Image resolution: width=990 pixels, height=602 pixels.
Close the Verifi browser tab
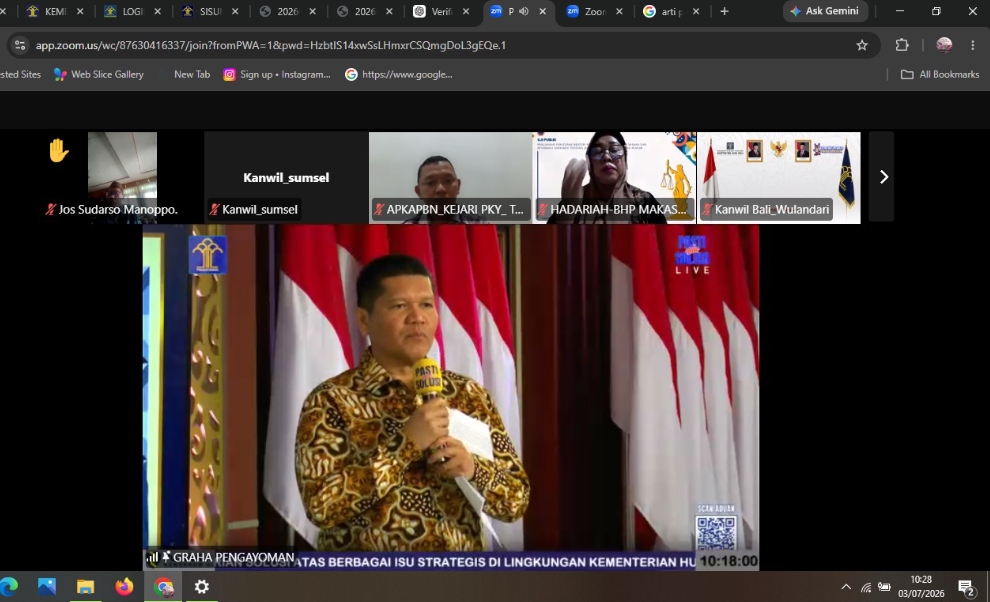[466, 11]
